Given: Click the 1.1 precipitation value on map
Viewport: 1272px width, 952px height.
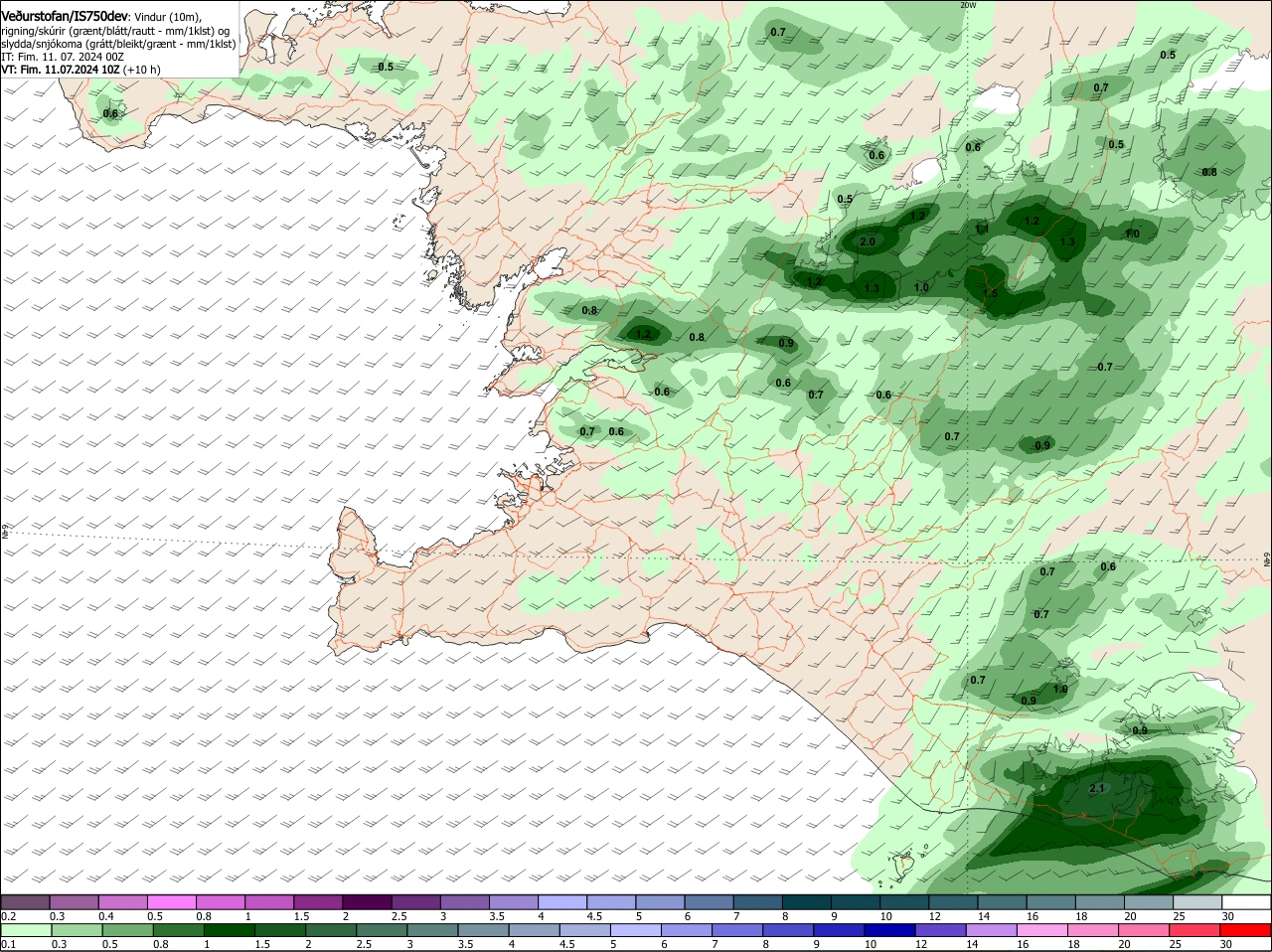Looking at the screenshot, I should (x=982, y=229).
